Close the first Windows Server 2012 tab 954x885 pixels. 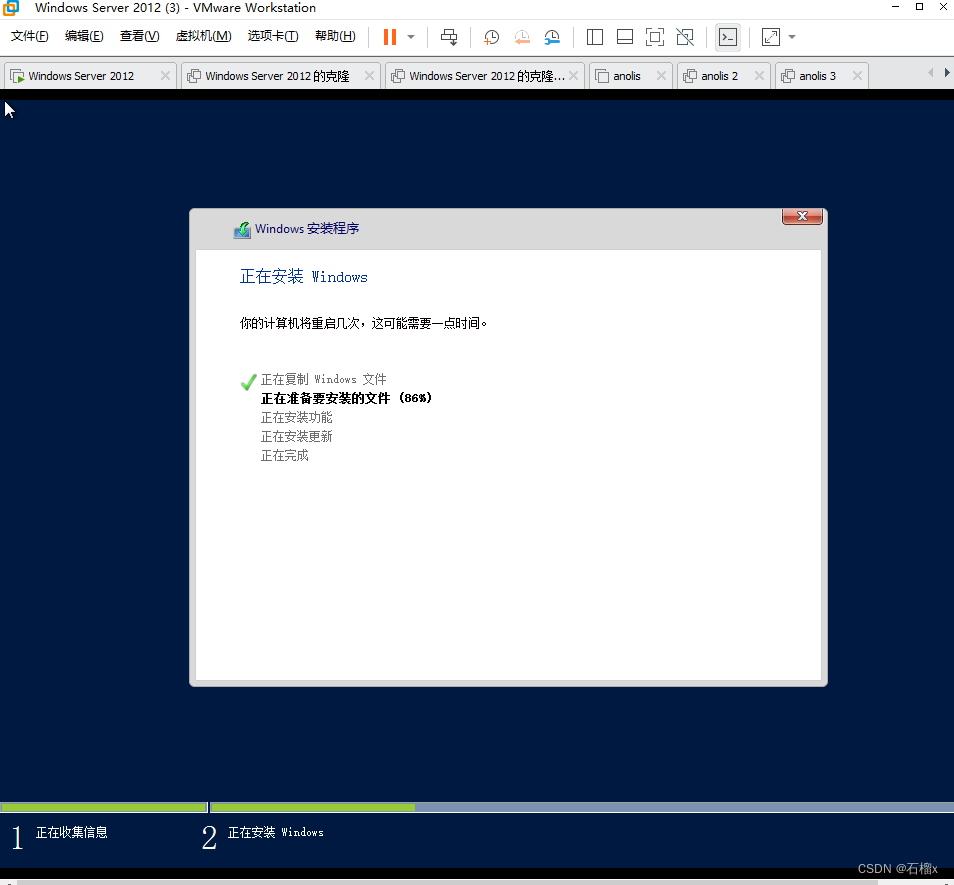pos(165,75)
